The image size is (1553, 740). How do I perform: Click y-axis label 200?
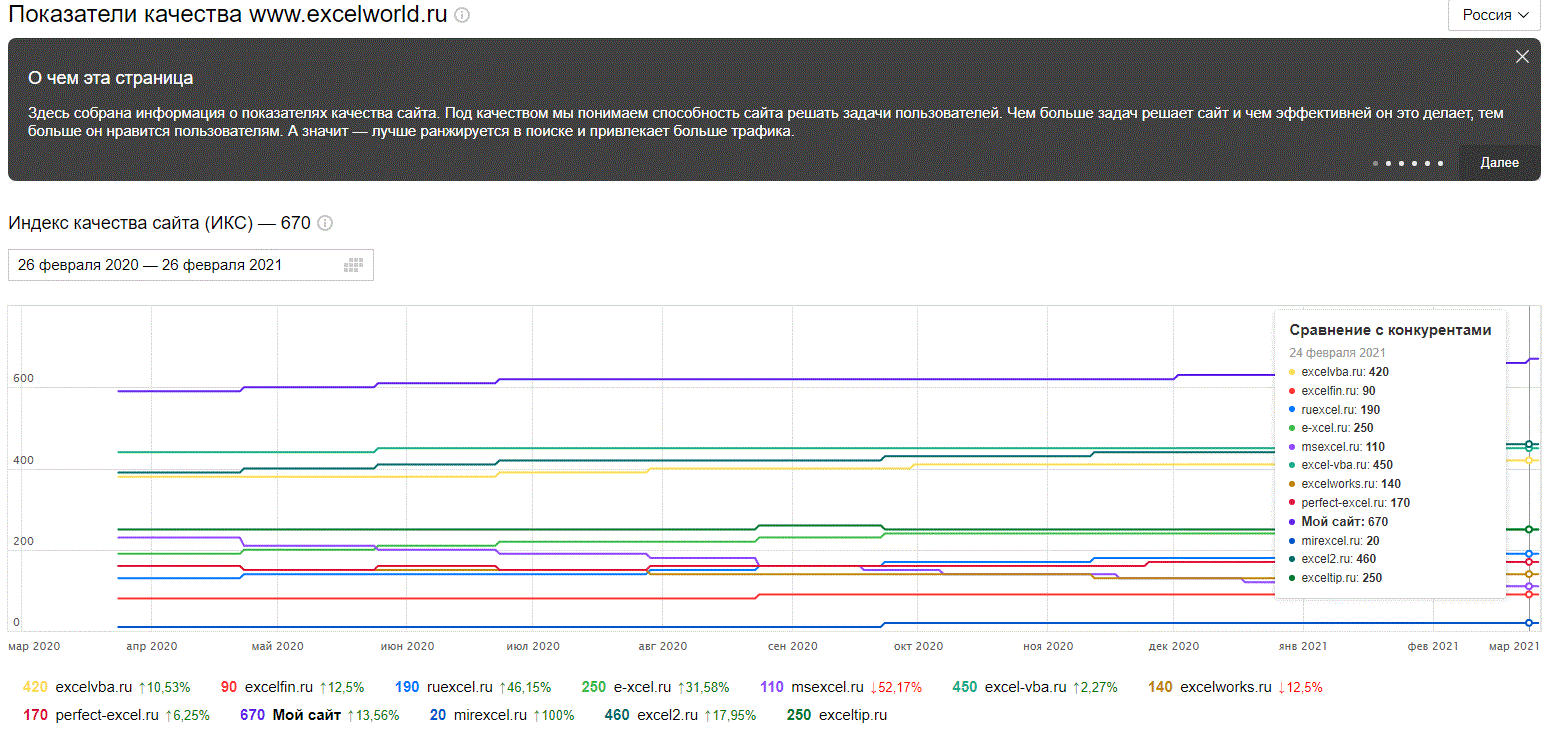click(23, 542)
